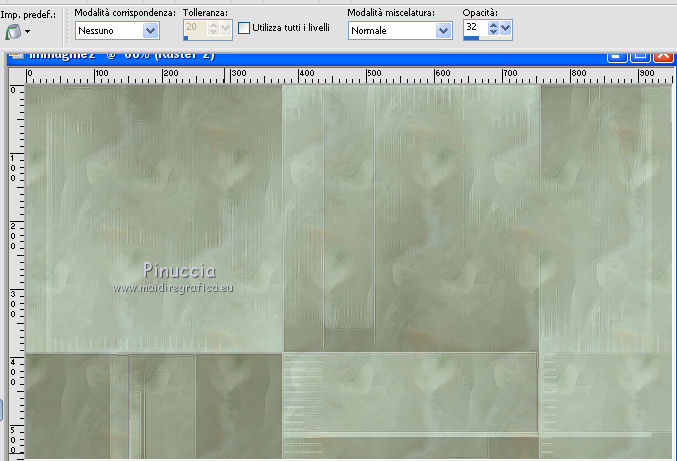677x461 pixels.
Task: Click the Modalità miscelatura label
Action: (x=391, y=13)
